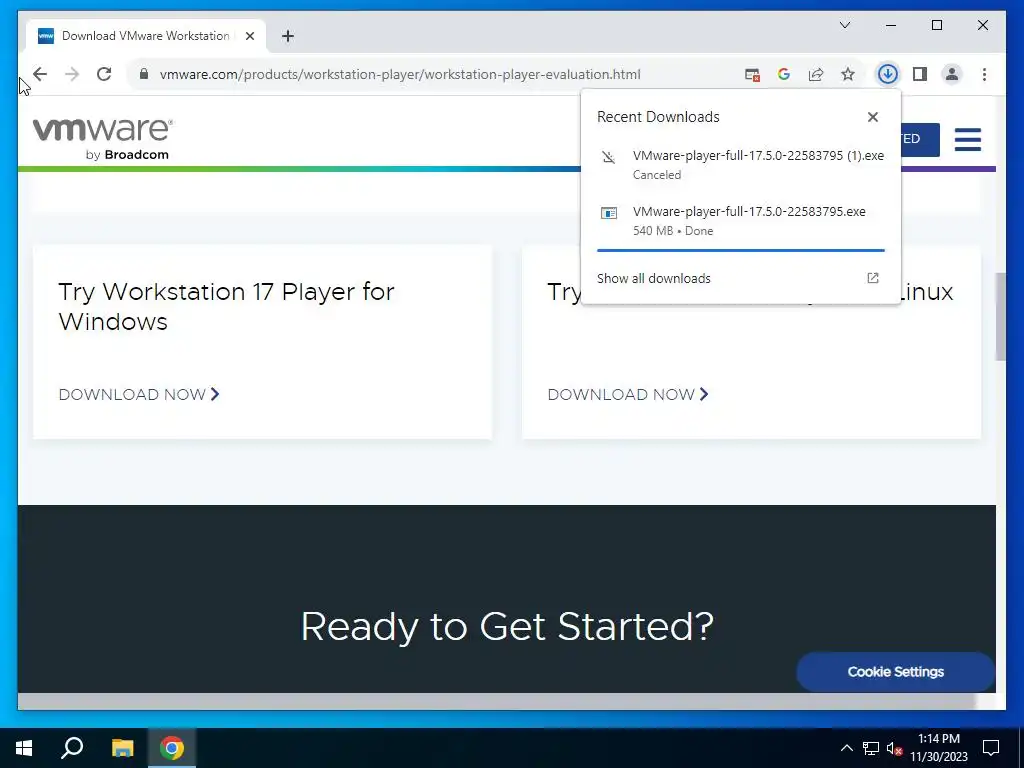Click the Chrome taskbar icon
Screen dimensions: 1024x768
coord(172,748)
